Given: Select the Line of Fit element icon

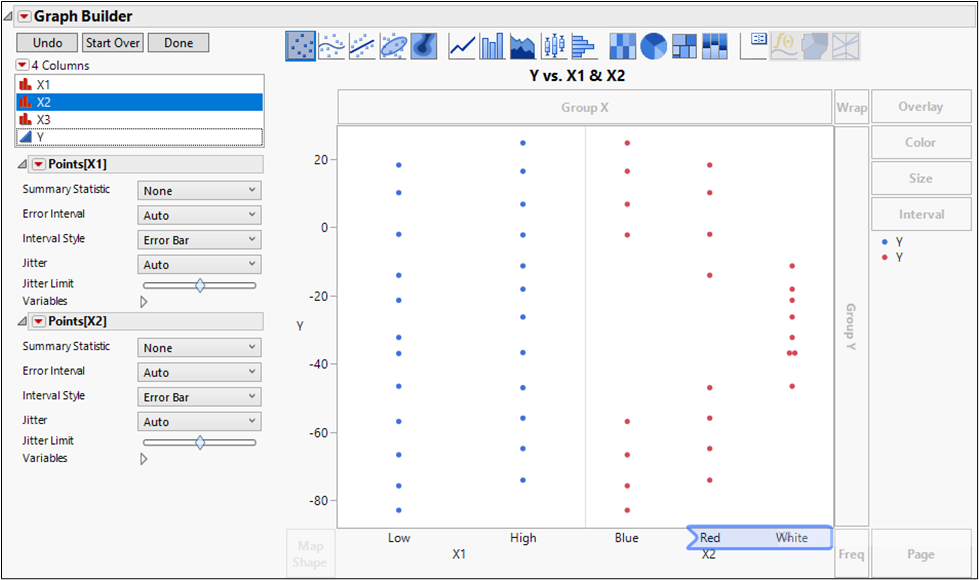Looking at the screenshot, I should [x=362, y=46].
